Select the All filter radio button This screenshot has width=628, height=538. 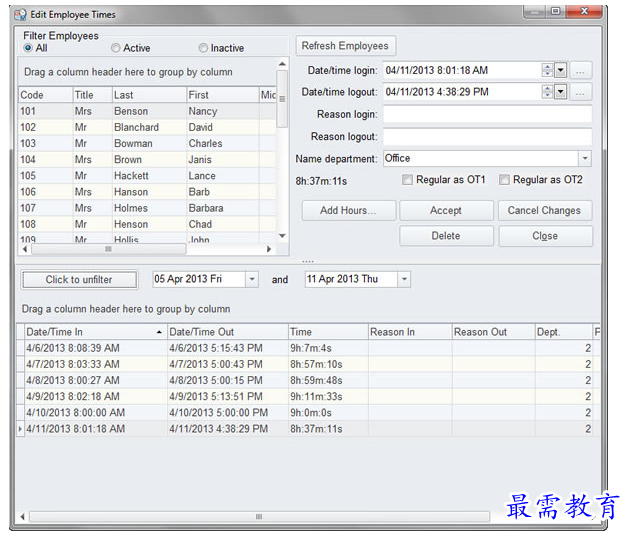28,48
